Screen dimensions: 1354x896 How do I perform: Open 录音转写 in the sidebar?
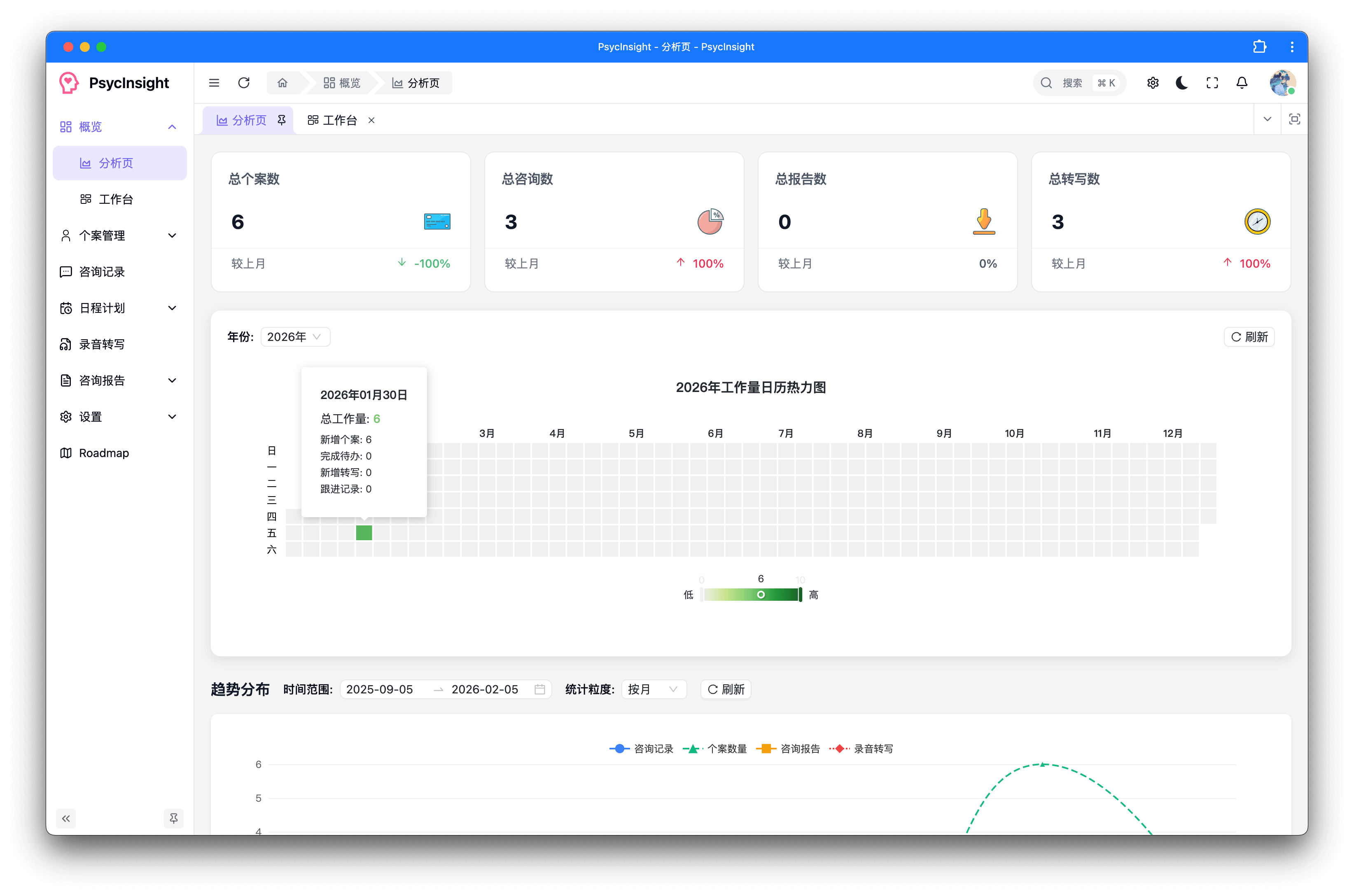click(102, 344)
